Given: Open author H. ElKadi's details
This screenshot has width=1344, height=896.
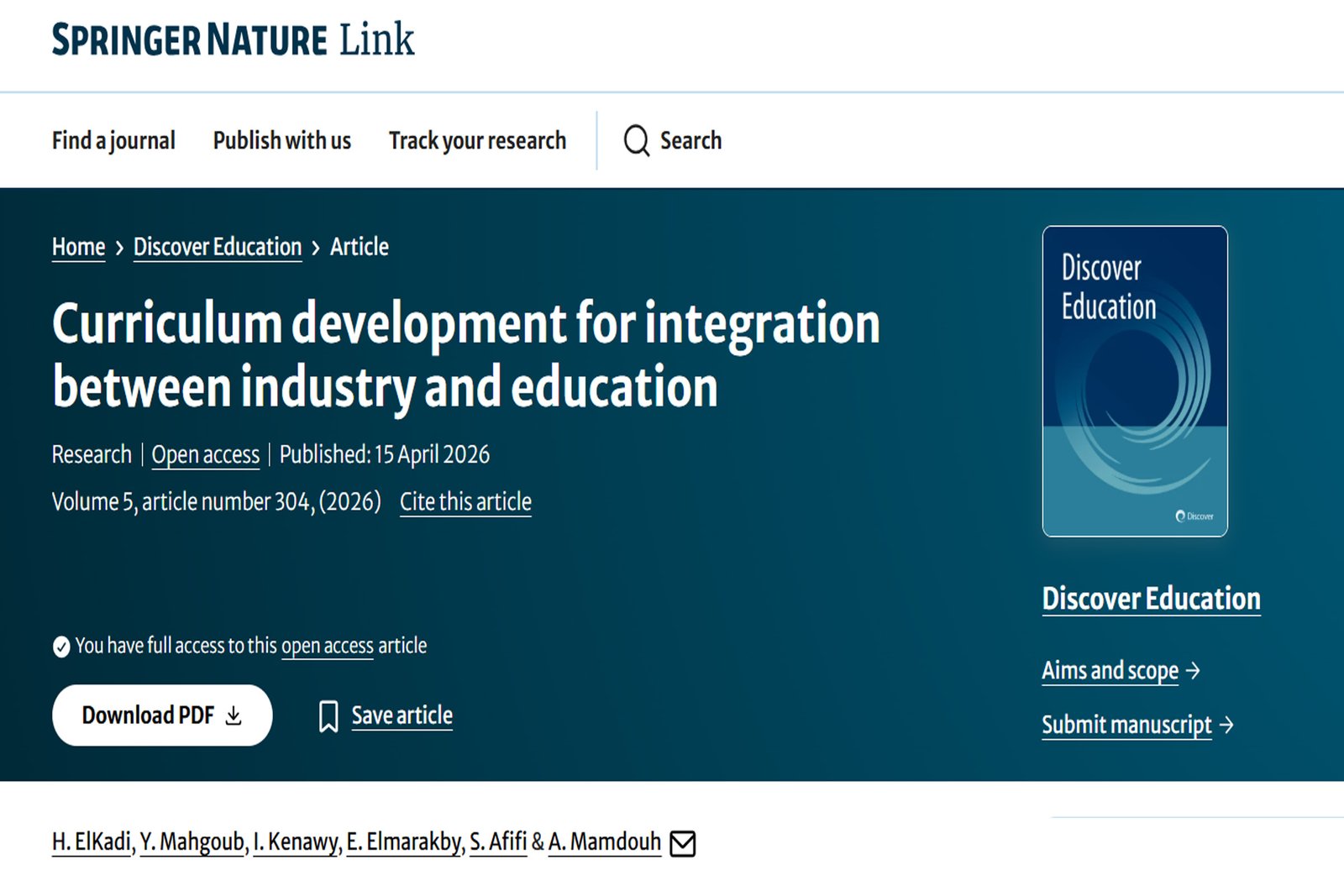Looking at the screenshot, I should 92,841.
